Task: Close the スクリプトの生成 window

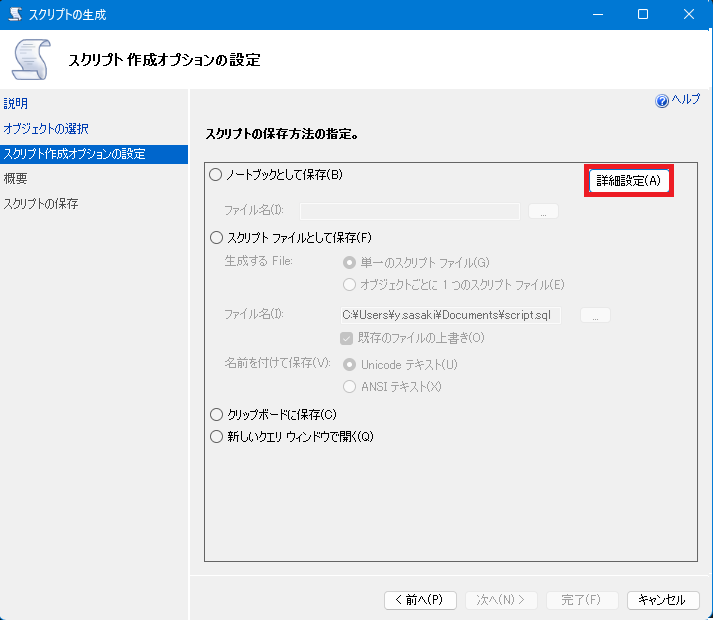Action: point(688,15)
